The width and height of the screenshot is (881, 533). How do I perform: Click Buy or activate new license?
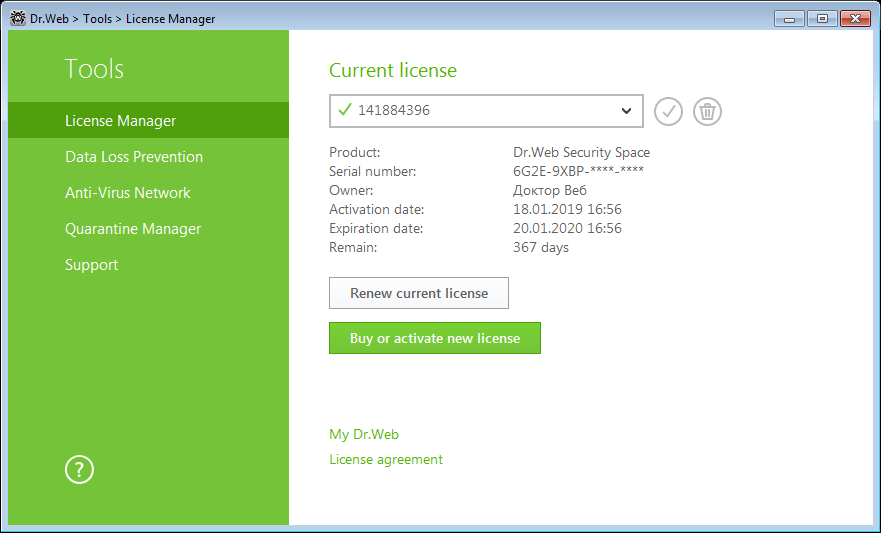coord(435,338)
